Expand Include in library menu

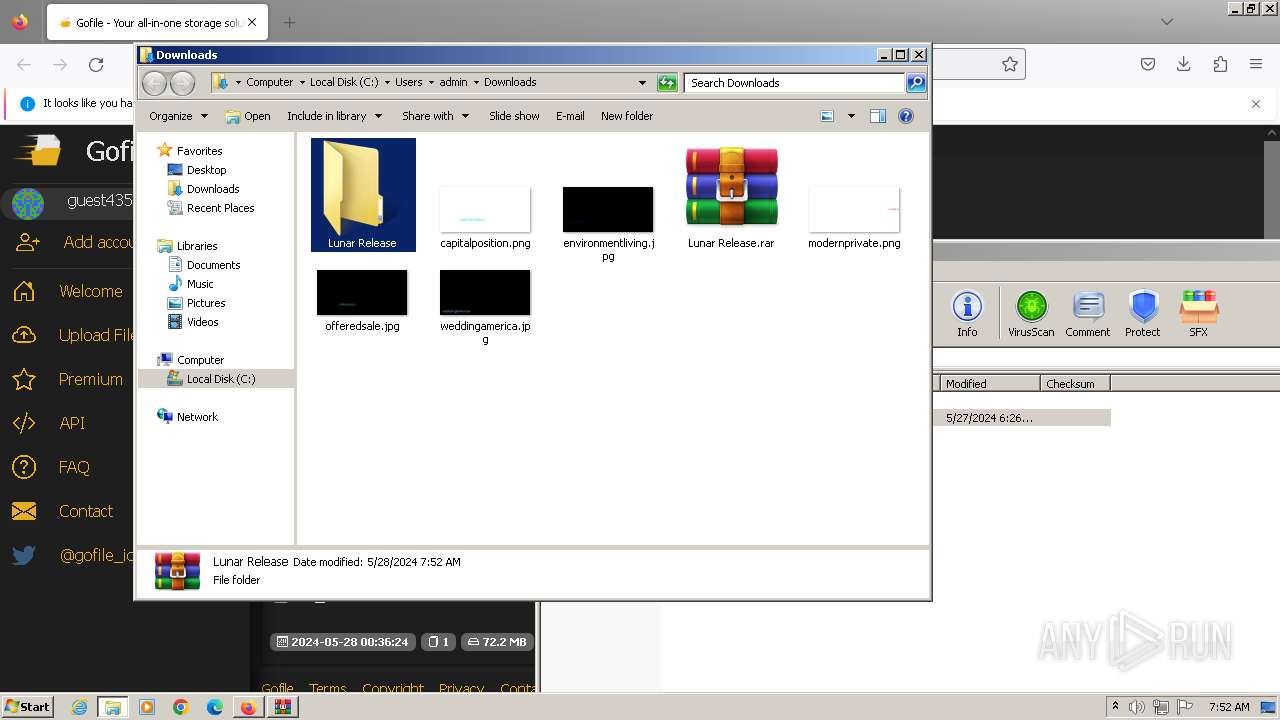[x=334, y=116]
